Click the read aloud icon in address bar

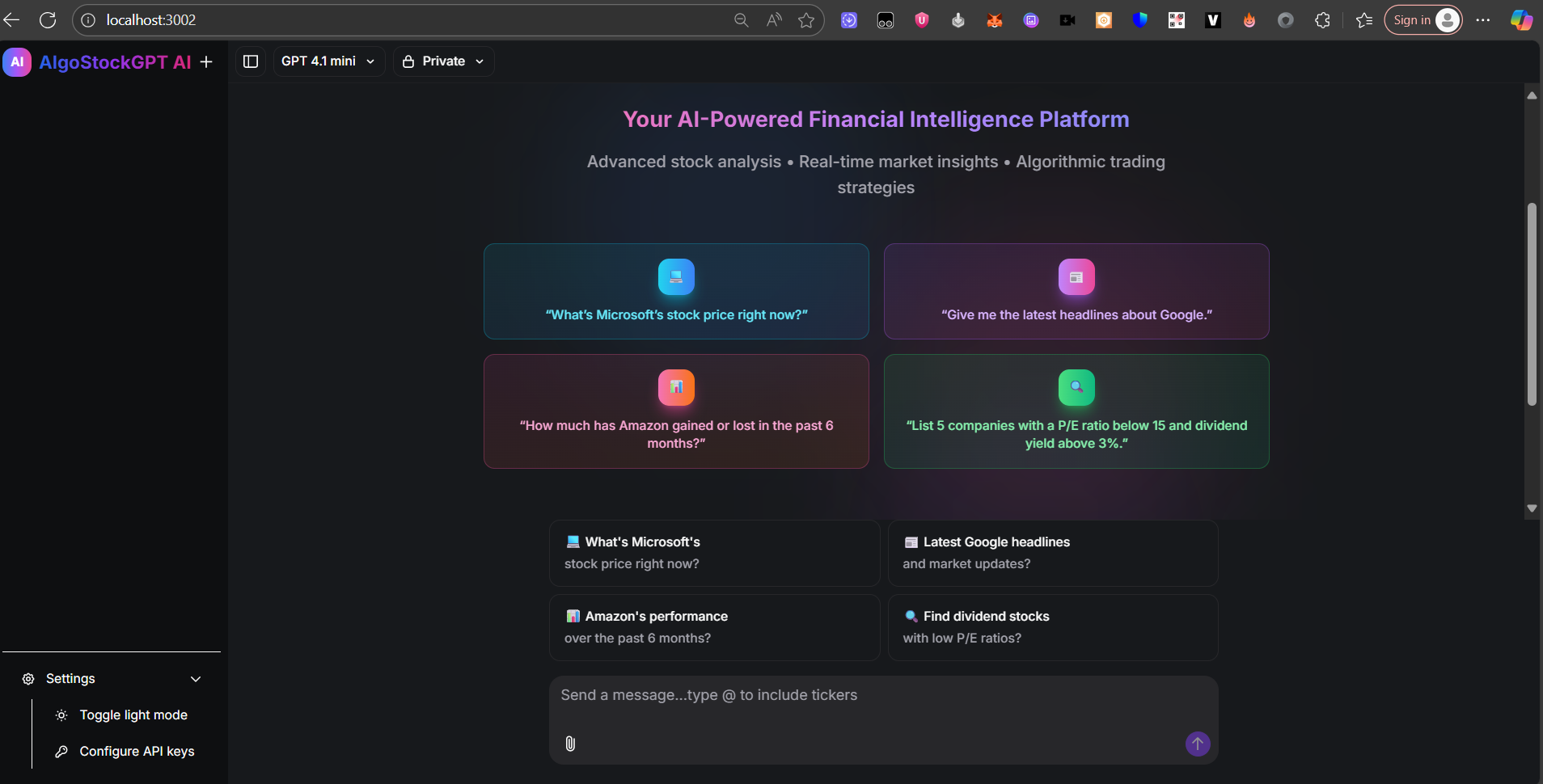click(x=774, y=20)
